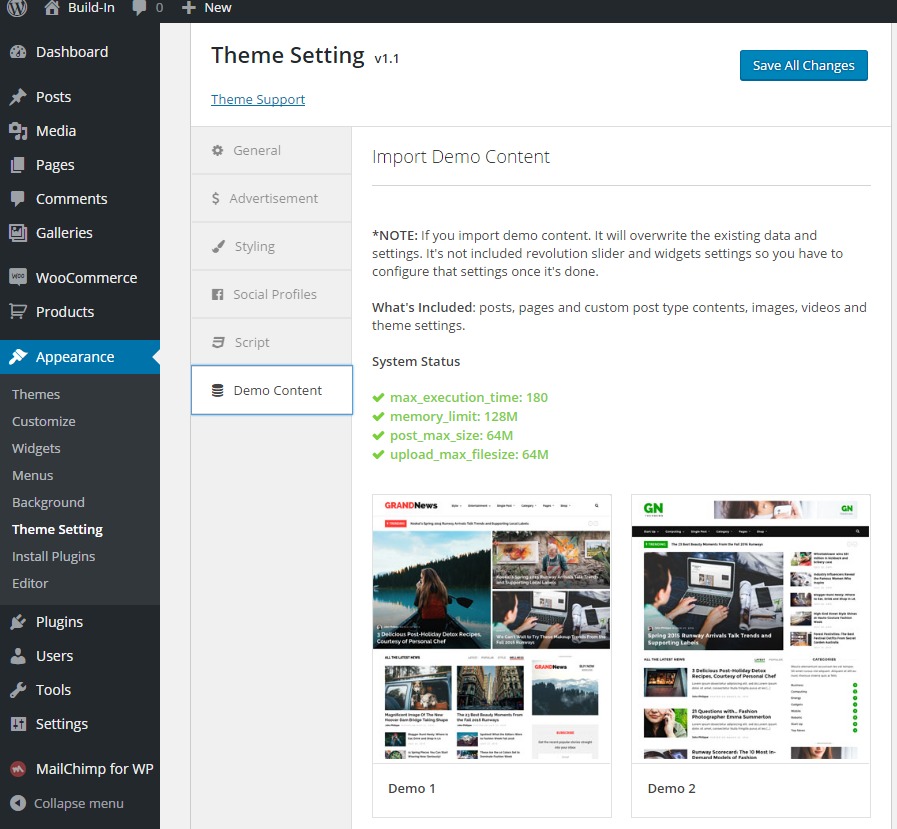Image resolution: width=897 pixels, height=829 pixels.
Task: Click the home icon beside Build-In
Action: point(52,7)
